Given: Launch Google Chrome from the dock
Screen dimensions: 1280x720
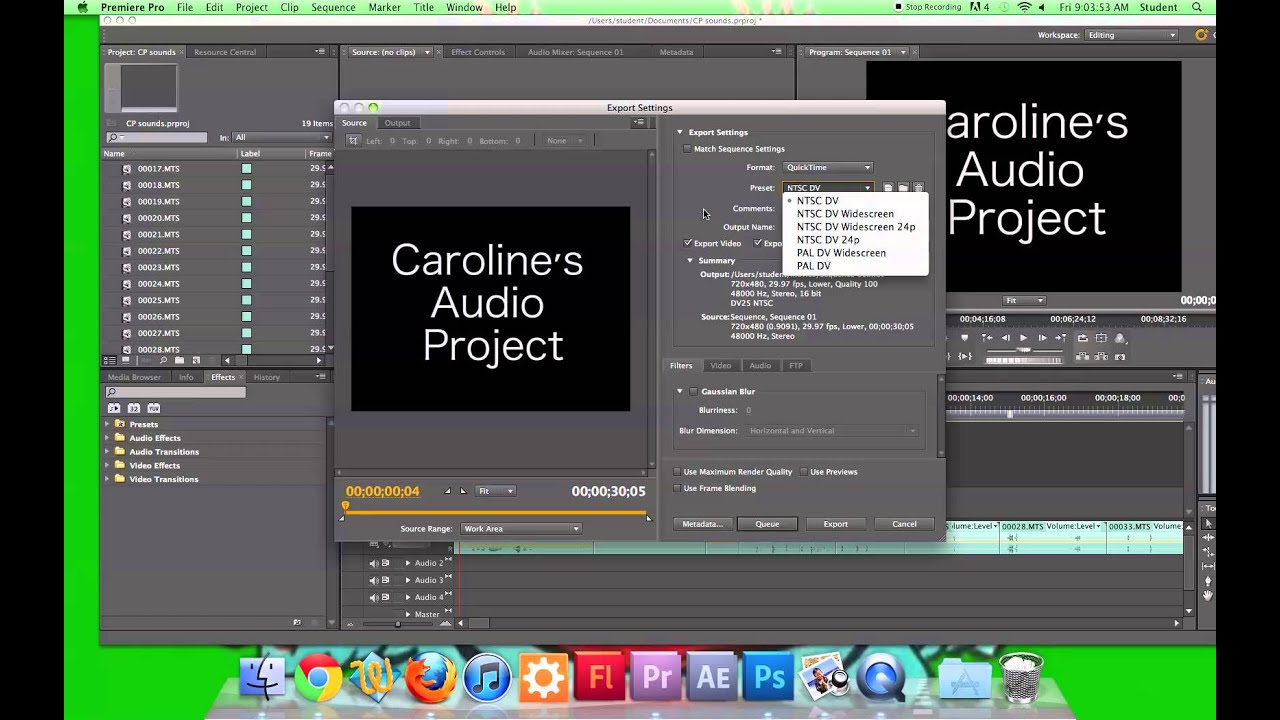Looking at the screenshot, I should (319, 678).
